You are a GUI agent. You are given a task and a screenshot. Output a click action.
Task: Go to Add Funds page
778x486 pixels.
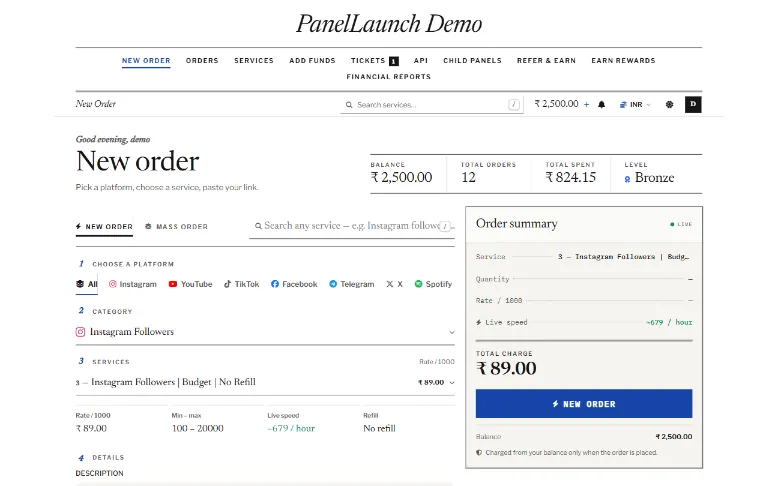[312, 61]
